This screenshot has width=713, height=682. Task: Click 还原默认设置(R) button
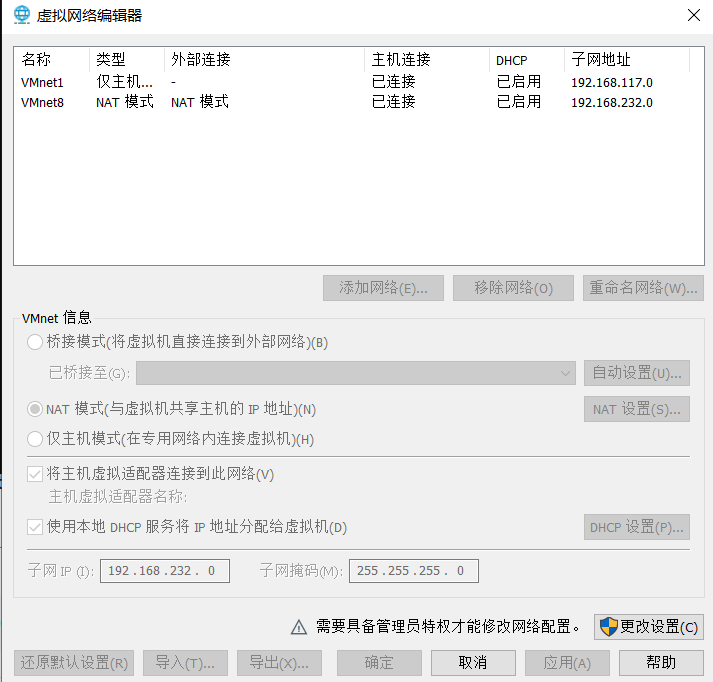click(x=74, y=663)
